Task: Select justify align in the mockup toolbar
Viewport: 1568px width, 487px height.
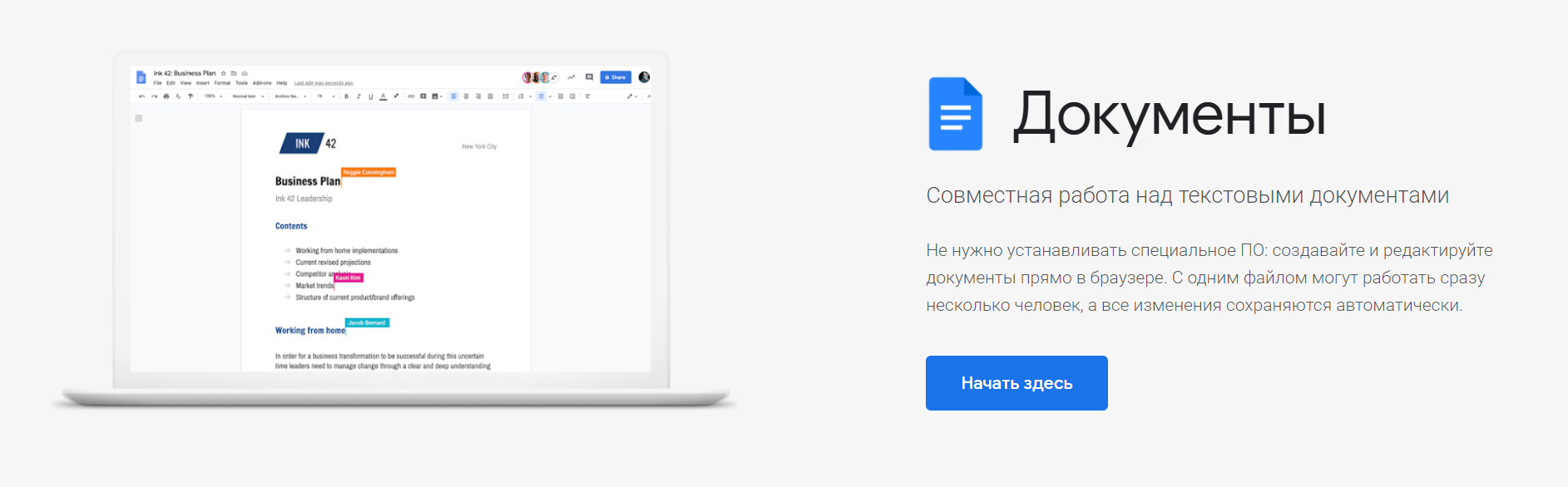Action: tap(490, 96)
